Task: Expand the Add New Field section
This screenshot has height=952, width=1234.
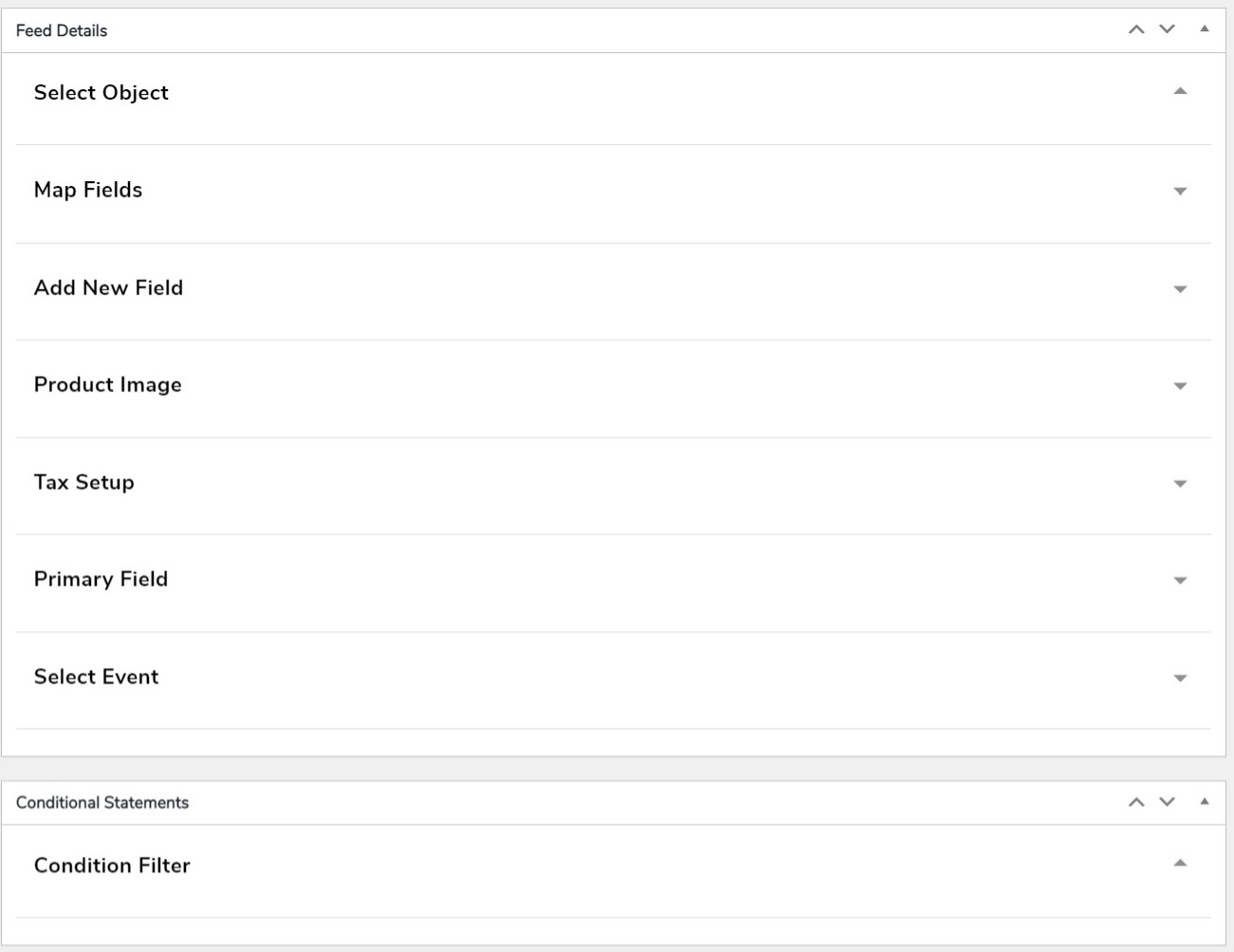Action: coord(1179,287)
